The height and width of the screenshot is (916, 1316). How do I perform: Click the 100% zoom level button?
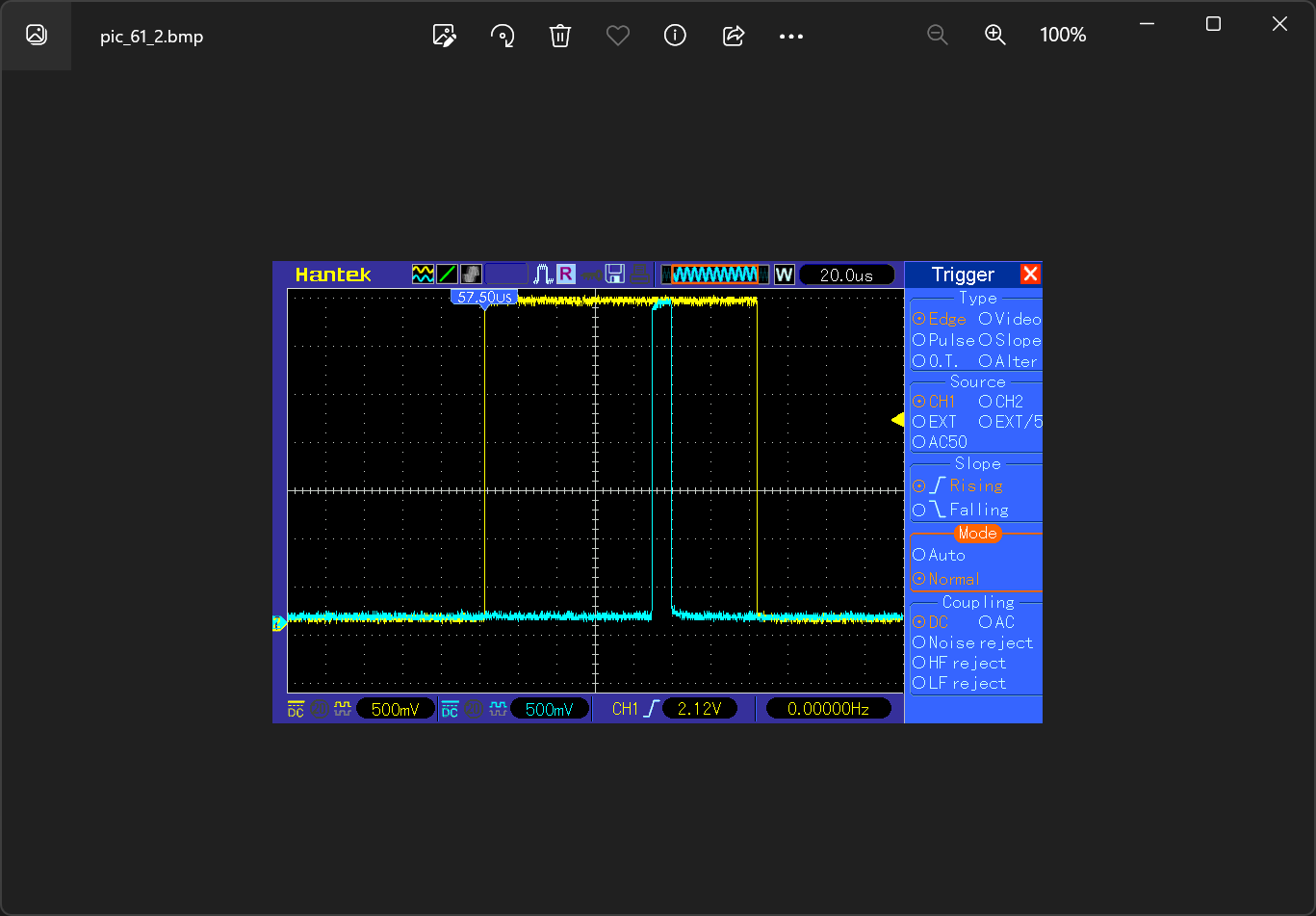pyautogui.click(x=1063, y=36)
